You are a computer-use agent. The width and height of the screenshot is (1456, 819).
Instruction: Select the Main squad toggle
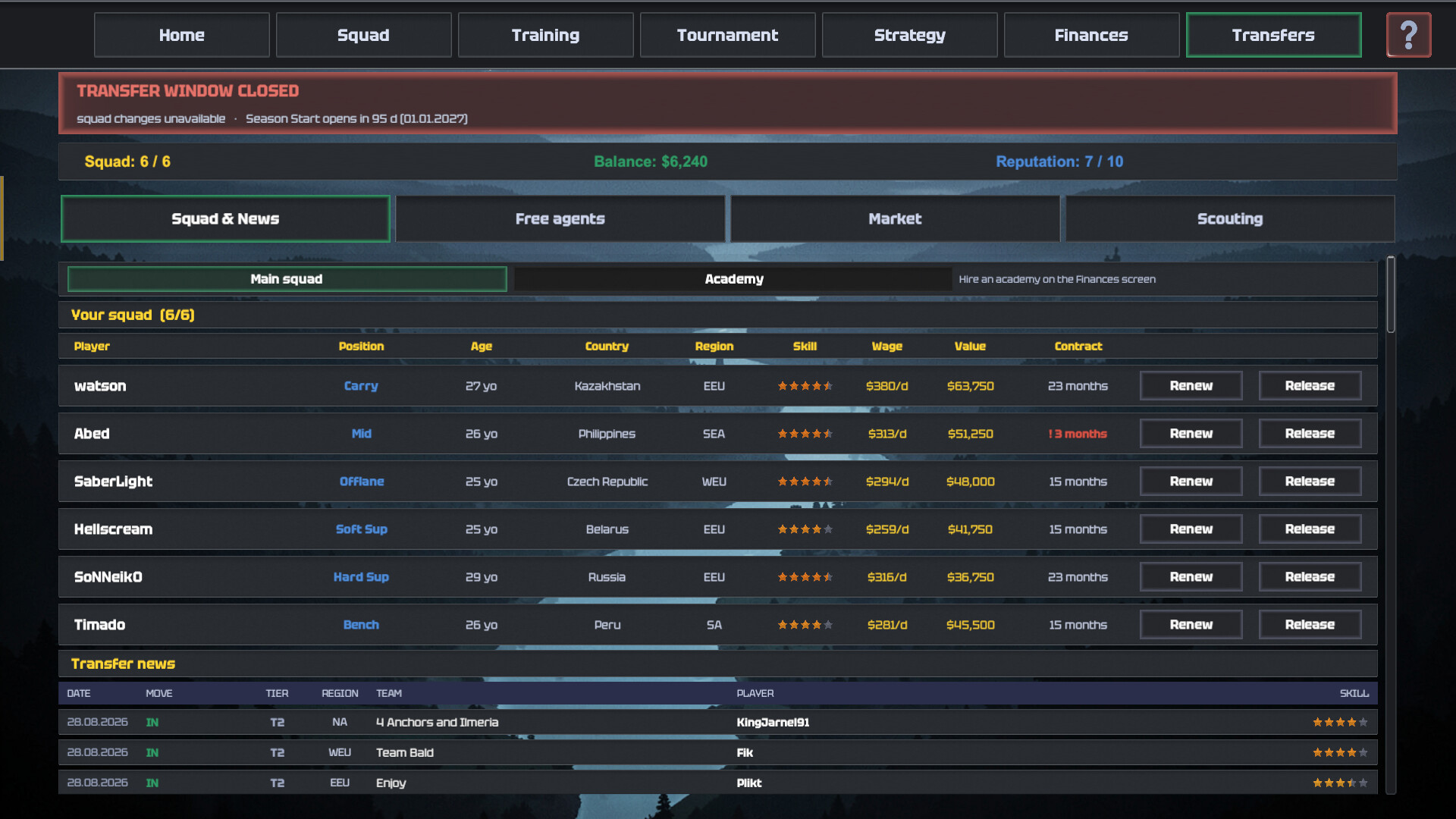pos(287,279)
